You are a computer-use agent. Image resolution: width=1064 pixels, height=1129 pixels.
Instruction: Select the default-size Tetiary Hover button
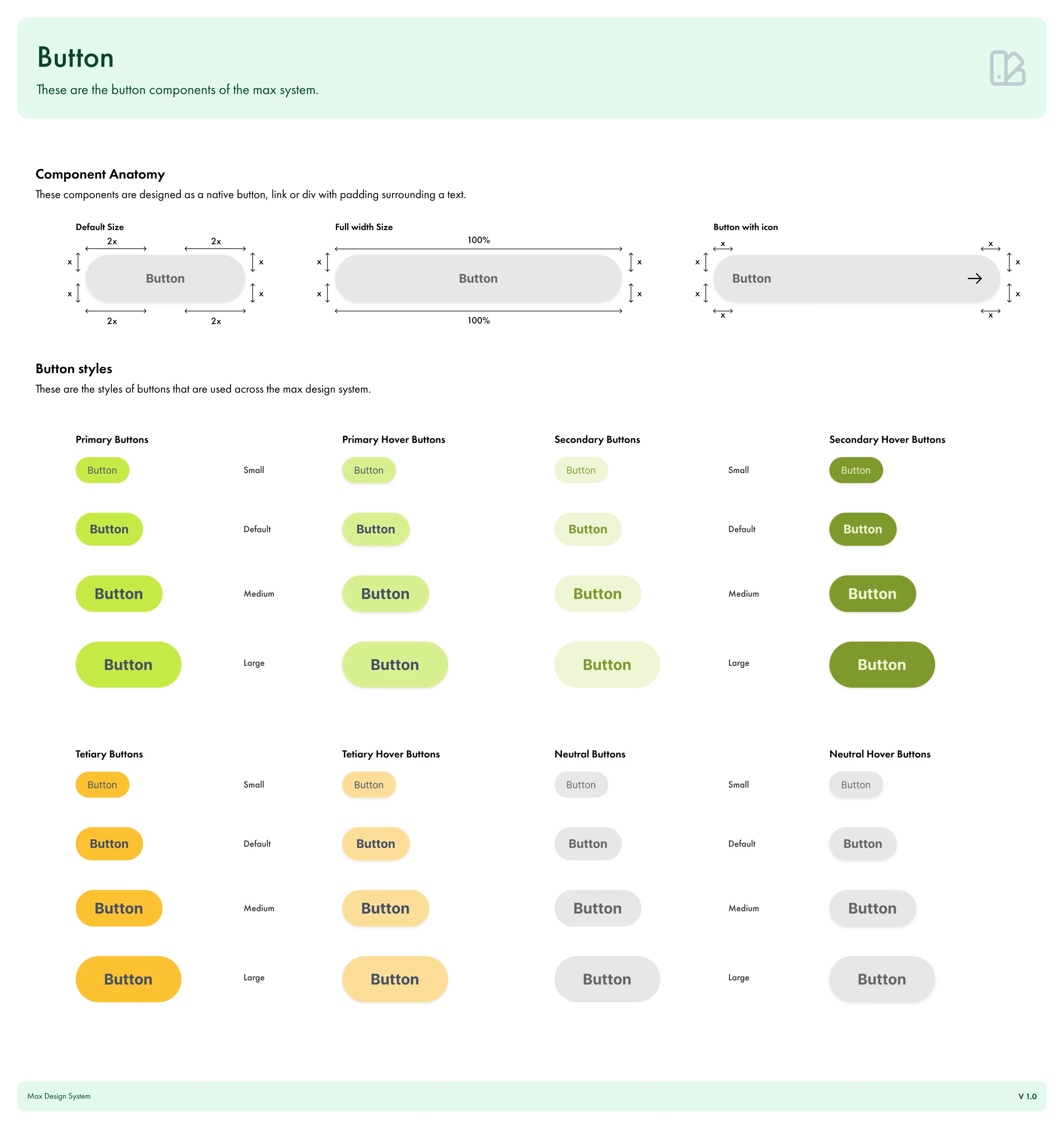(x=375, y=844)
